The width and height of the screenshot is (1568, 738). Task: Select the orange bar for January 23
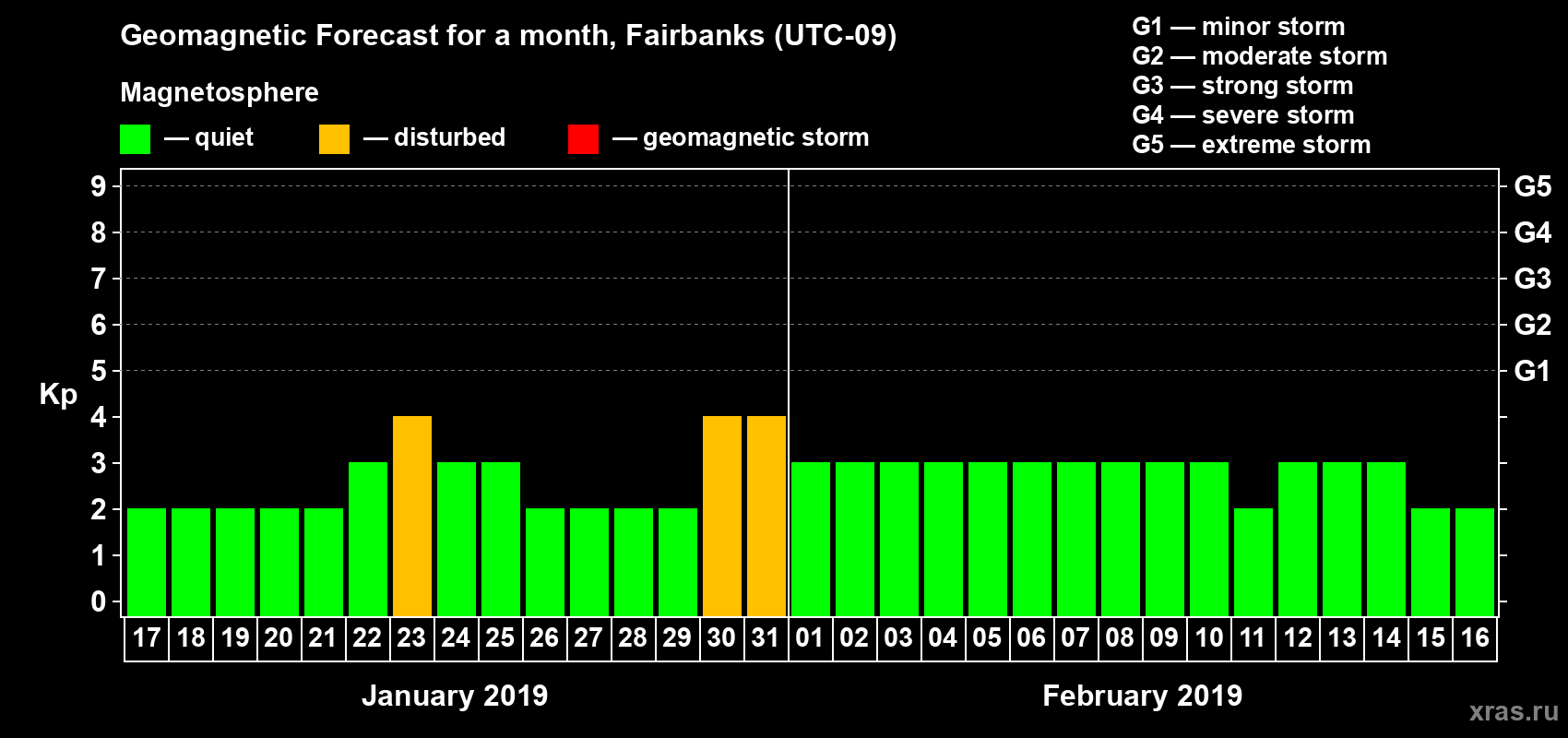tap(412, 516)
